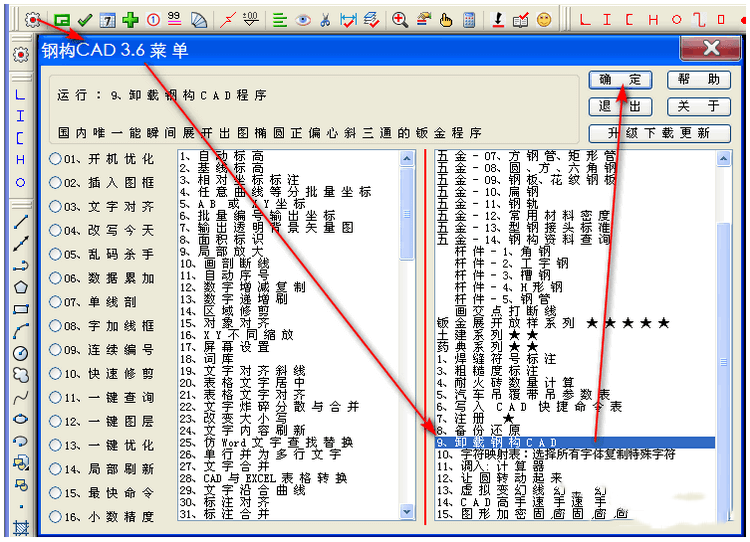
Task: Select the Spline curve tool
Action: (x=21, y=397)
